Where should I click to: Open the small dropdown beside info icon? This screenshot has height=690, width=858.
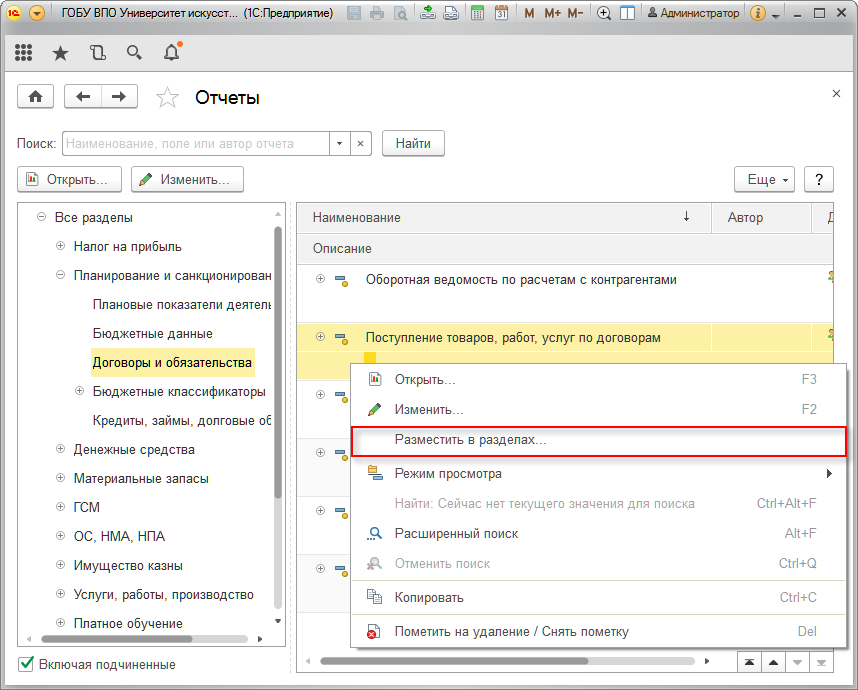click(x=775, y=15)
